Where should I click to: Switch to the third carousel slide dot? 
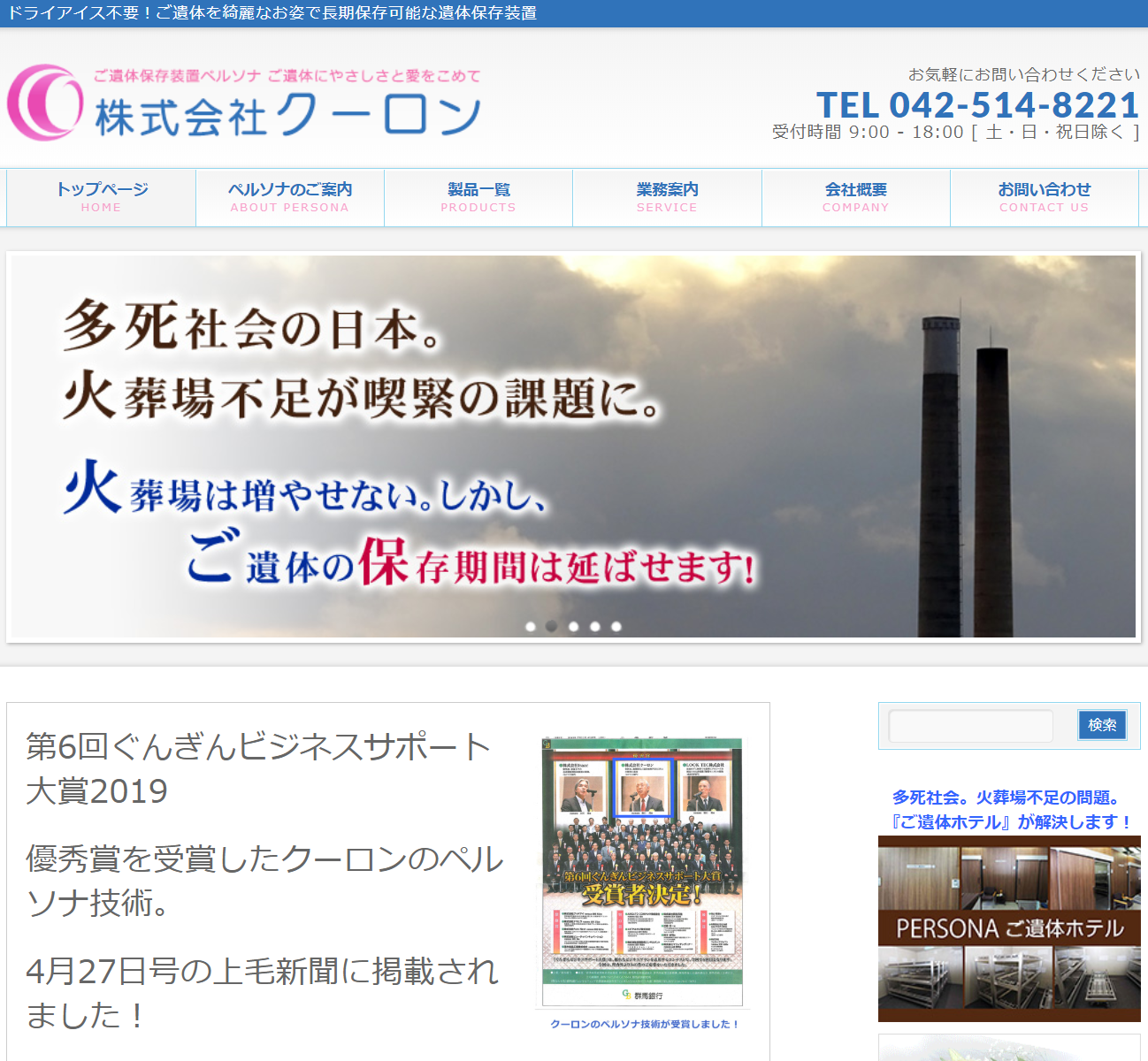click(573, 626)
